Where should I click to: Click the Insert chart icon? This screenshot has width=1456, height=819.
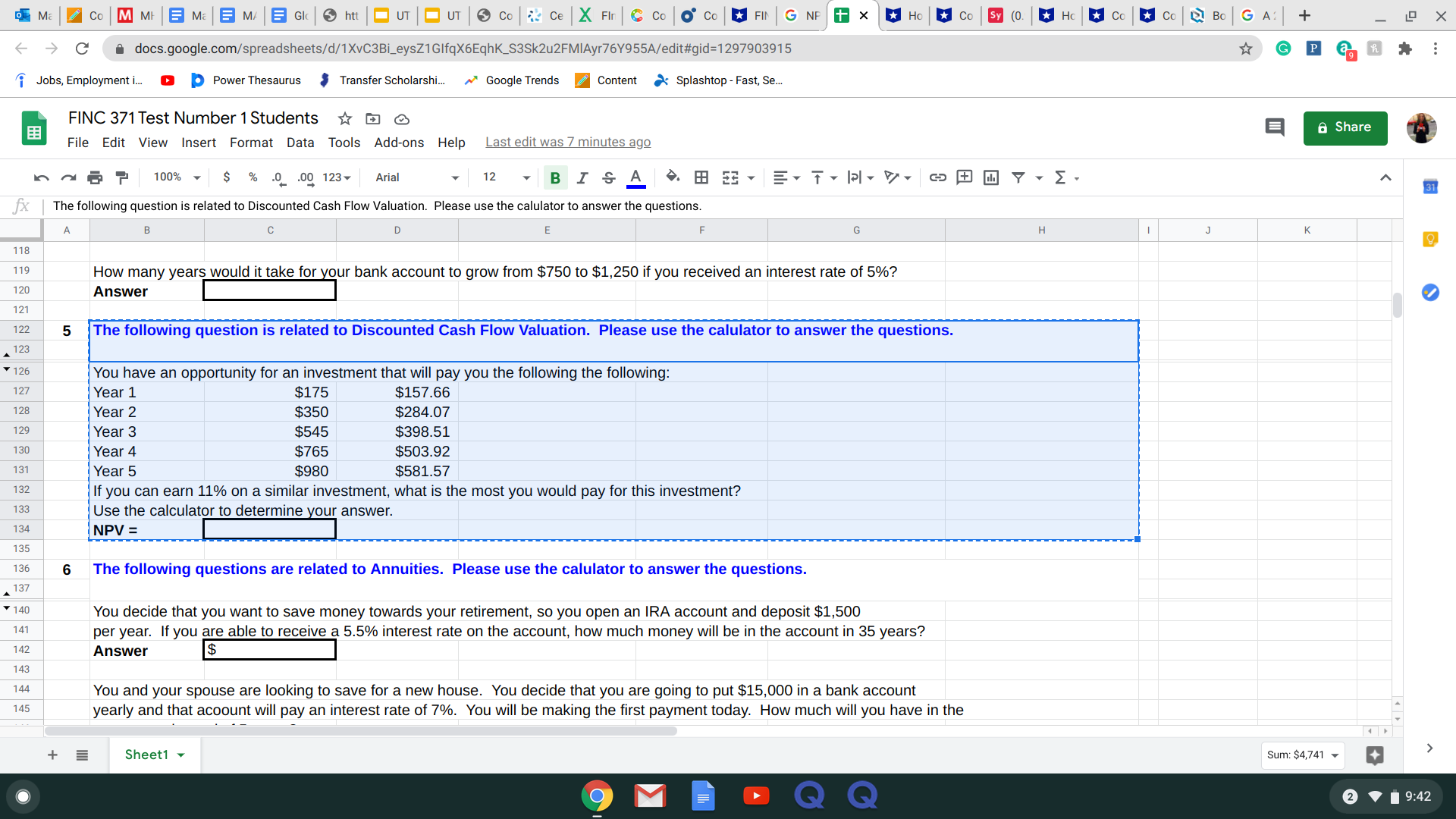click(x=990, y=177)
